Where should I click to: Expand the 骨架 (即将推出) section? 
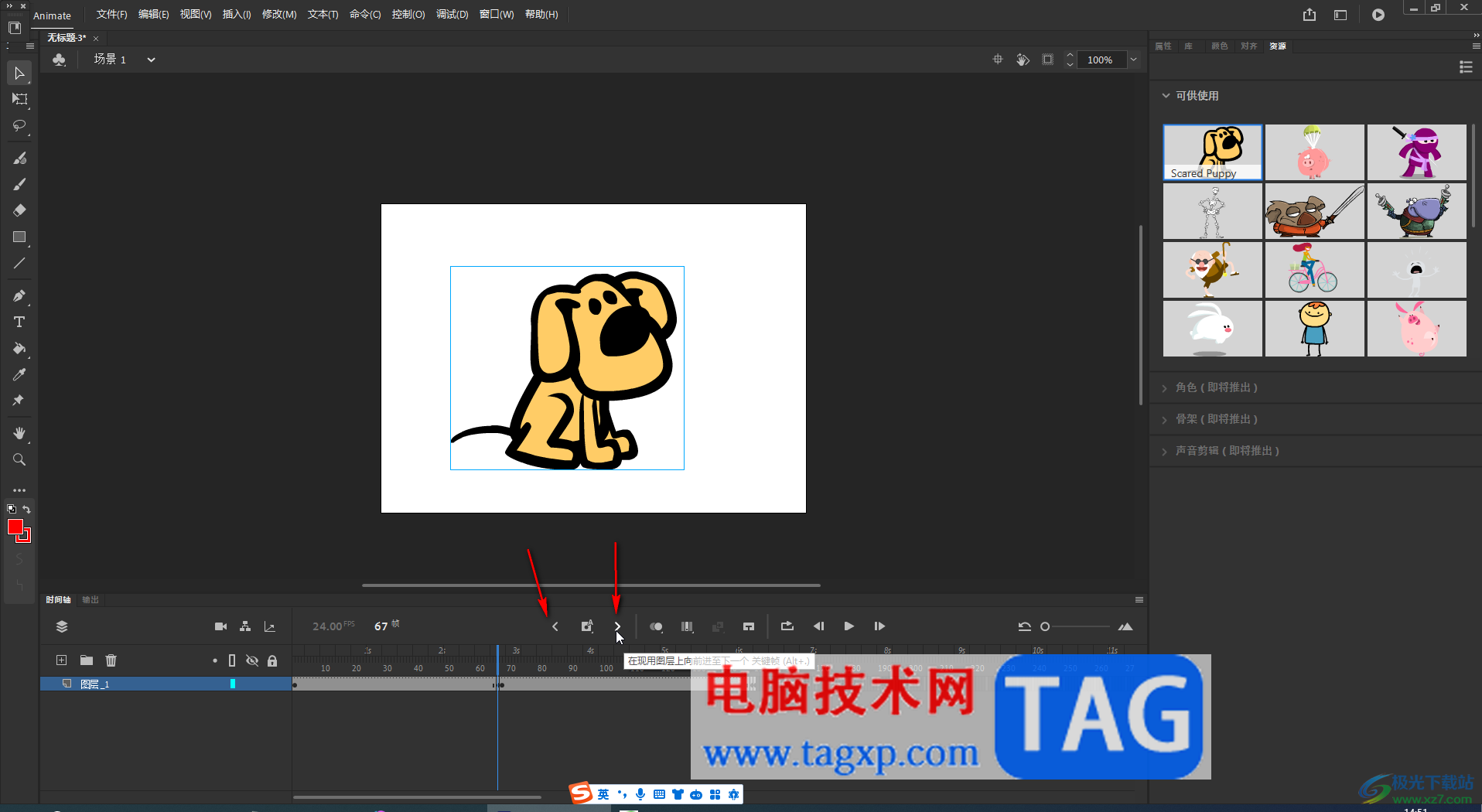(1165, 420)
